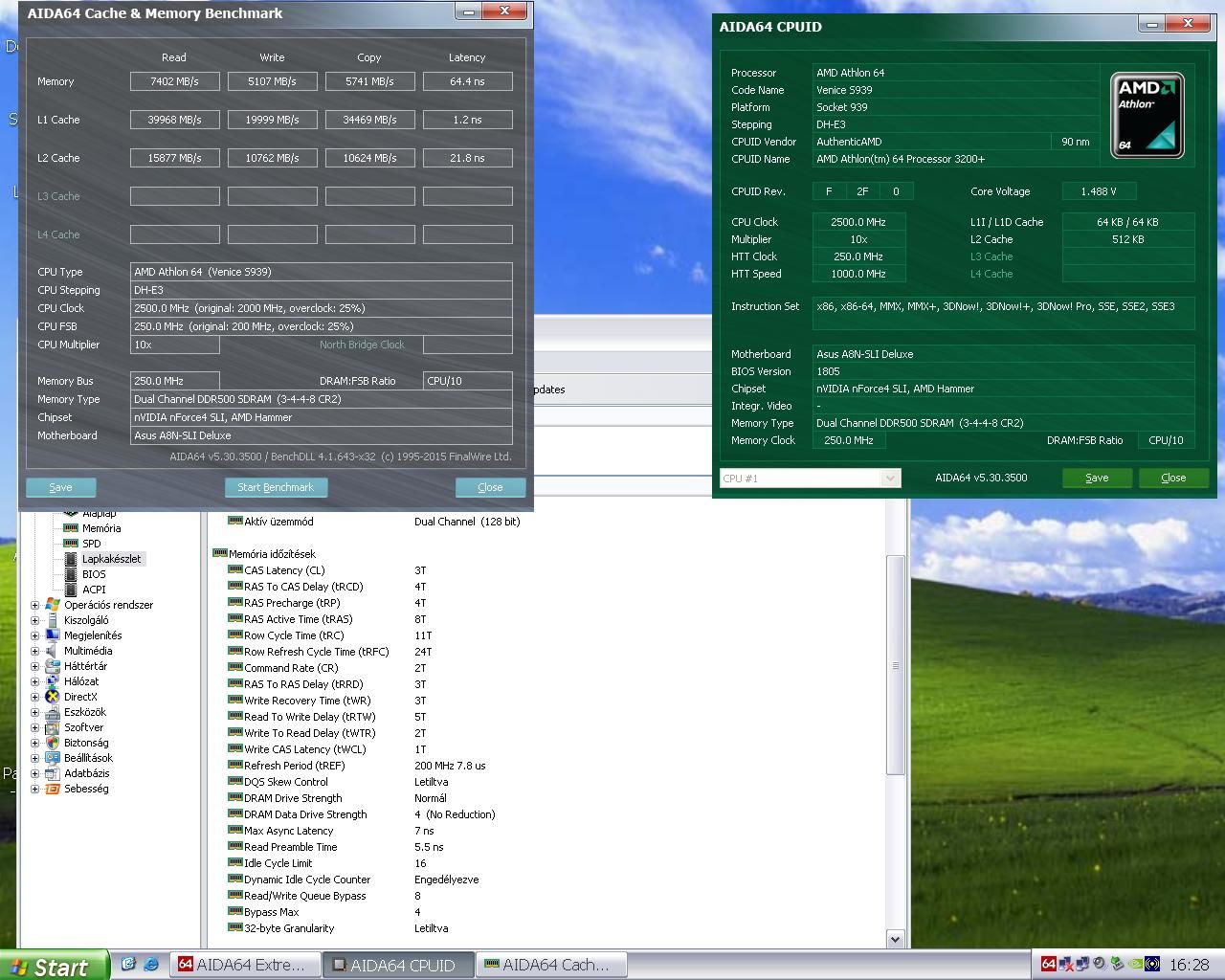This screenshot has width=1225, height=980.
Task: Click the Multimédia speaker icon
Action: (53, 651)
